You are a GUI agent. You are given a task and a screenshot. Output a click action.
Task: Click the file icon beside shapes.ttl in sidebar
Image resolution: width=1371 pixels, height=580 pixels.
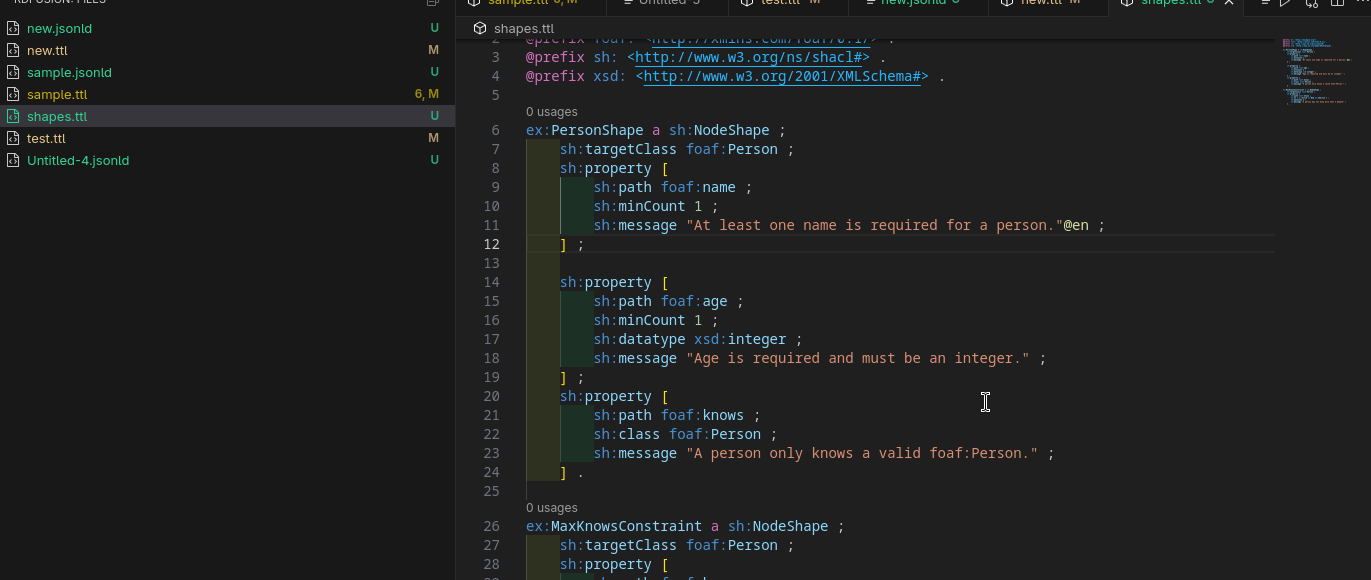click(12, 116)
